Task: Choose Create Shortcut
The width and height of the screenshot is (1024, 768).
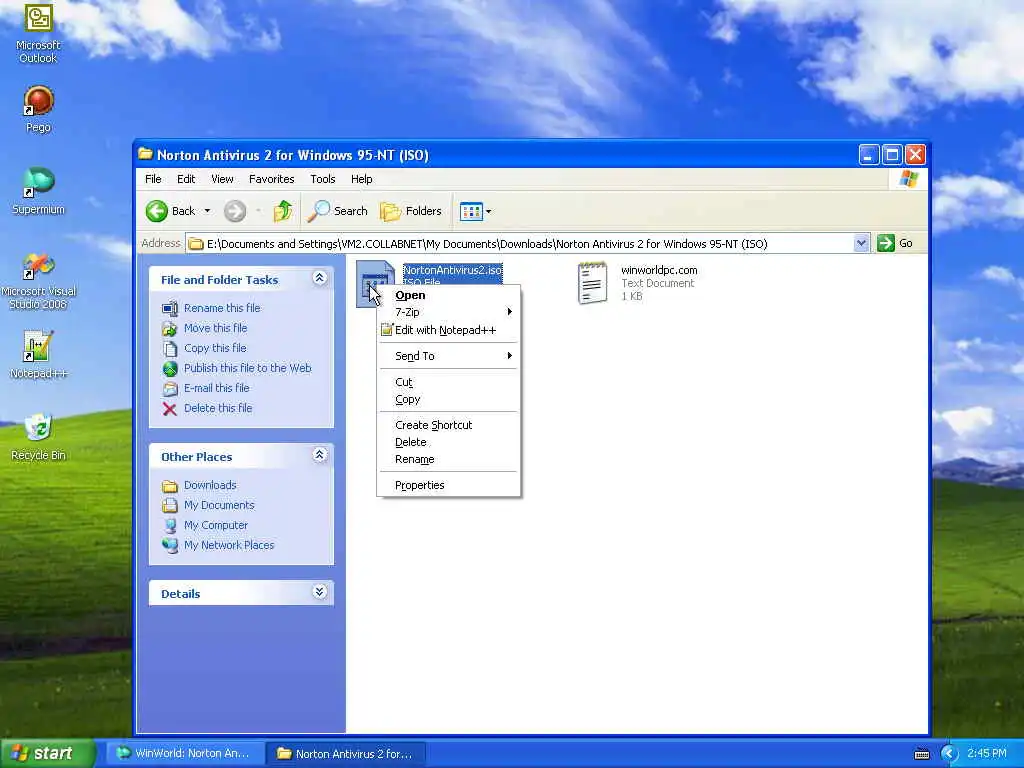Action: coord(449,425)
